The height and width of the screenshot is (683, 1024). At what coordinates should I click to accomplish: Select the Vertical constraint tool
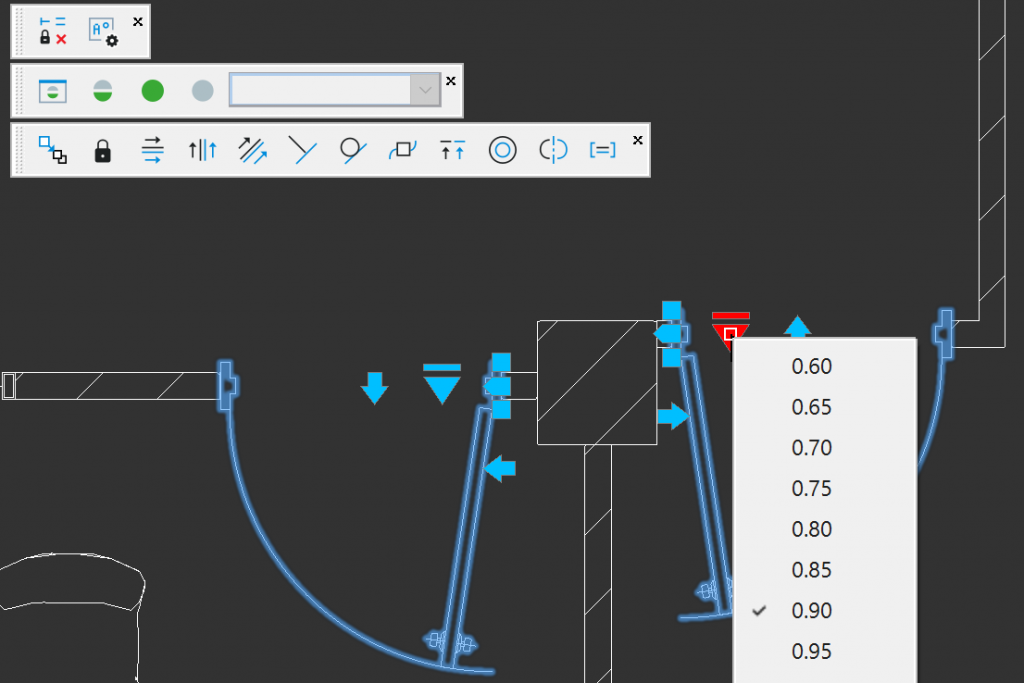coord(202,150)
